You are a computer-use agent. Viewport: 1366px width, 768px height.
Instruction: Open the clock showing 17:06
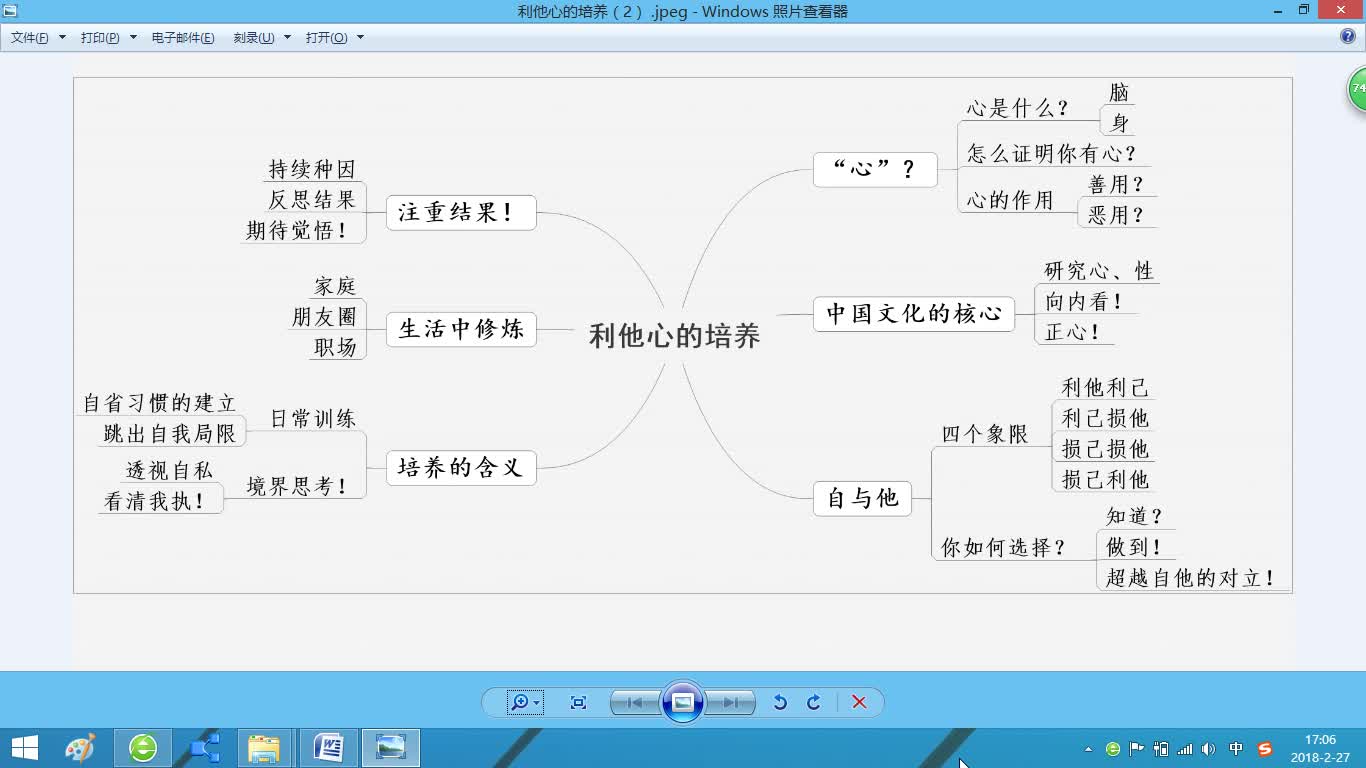tap(1321, 748)
